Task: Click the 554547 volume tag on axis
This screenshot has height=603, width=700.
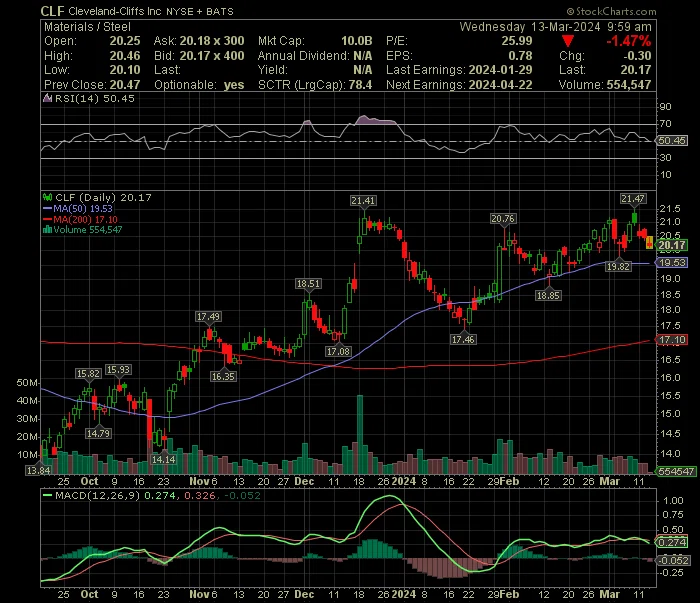Action: tap(676, 471)
